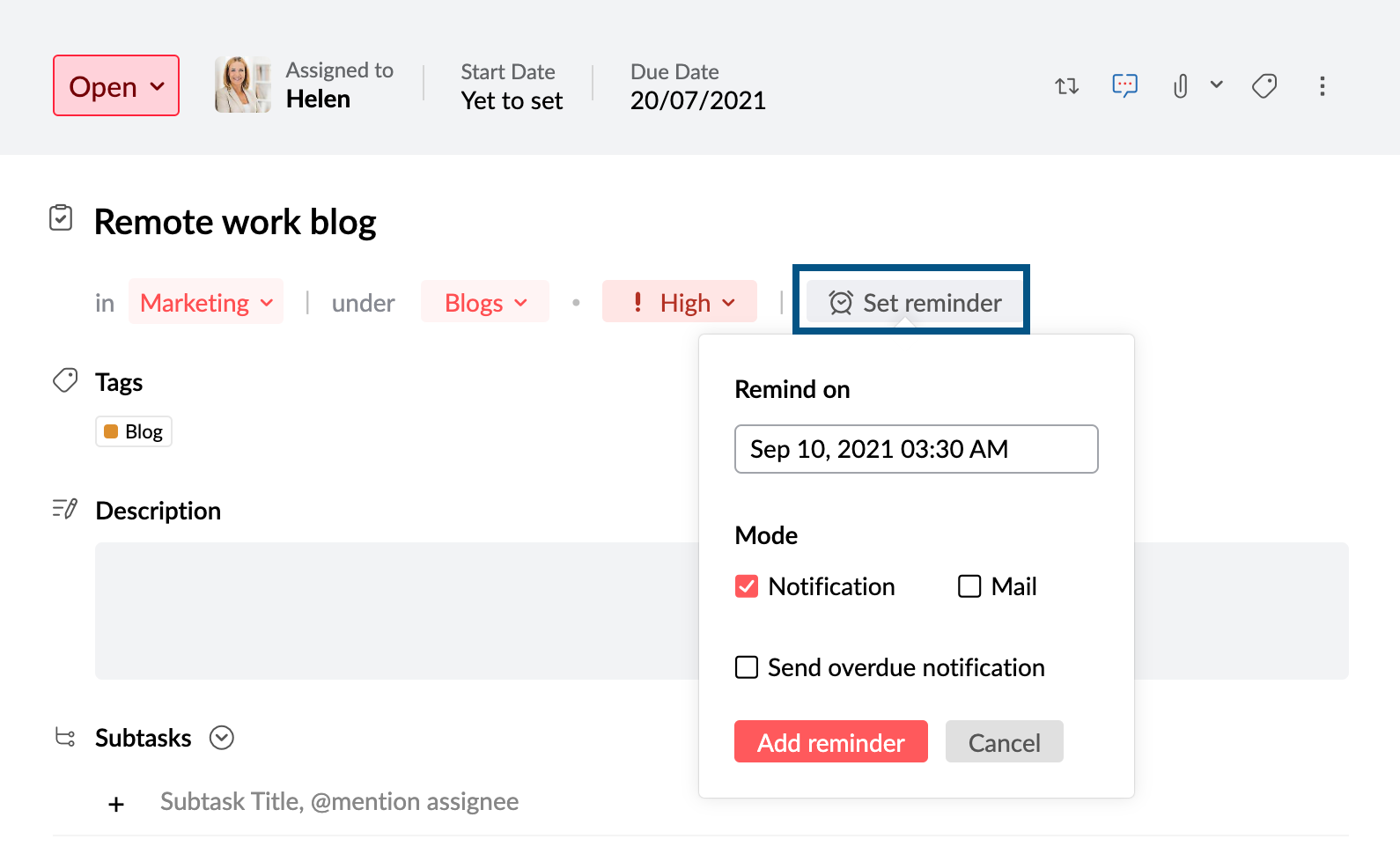Cancel the reminder popup
Image resolution: width=1400 pixels, height=854 pixels.
[x=1004, y=742]
